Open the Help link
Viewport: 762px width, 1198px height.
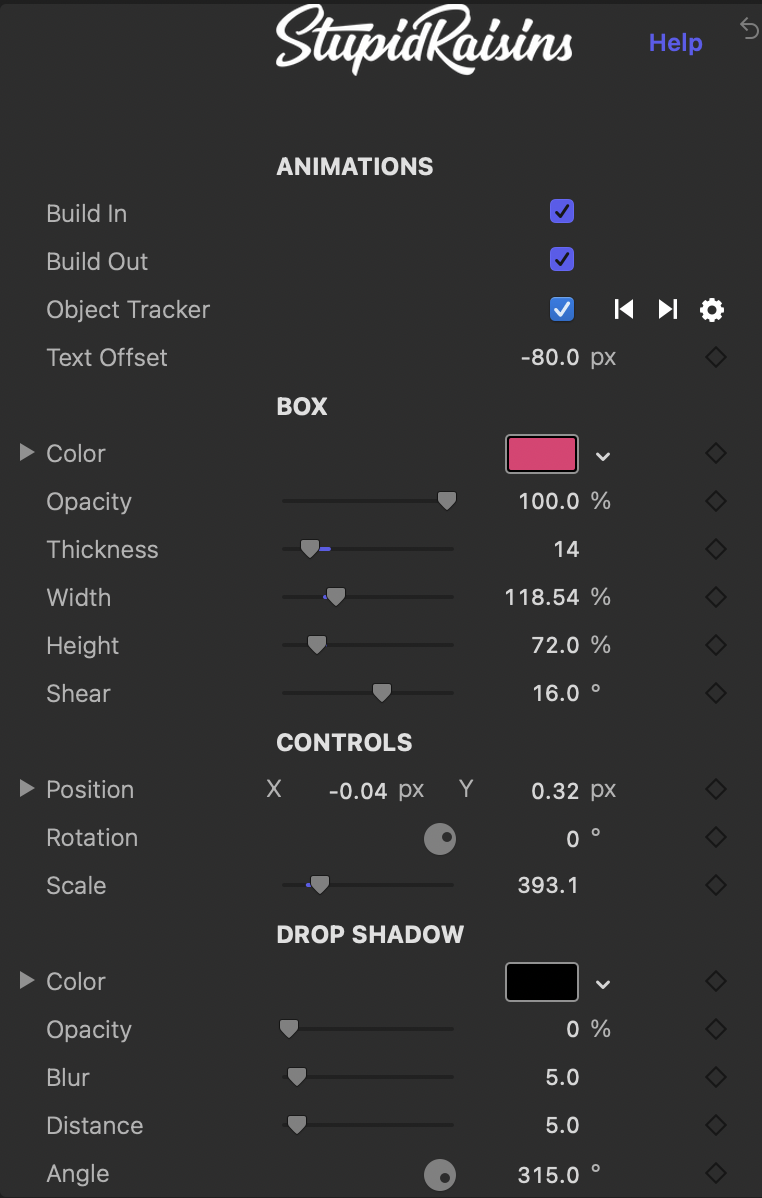pyautogui.click(x=676, y=43)
